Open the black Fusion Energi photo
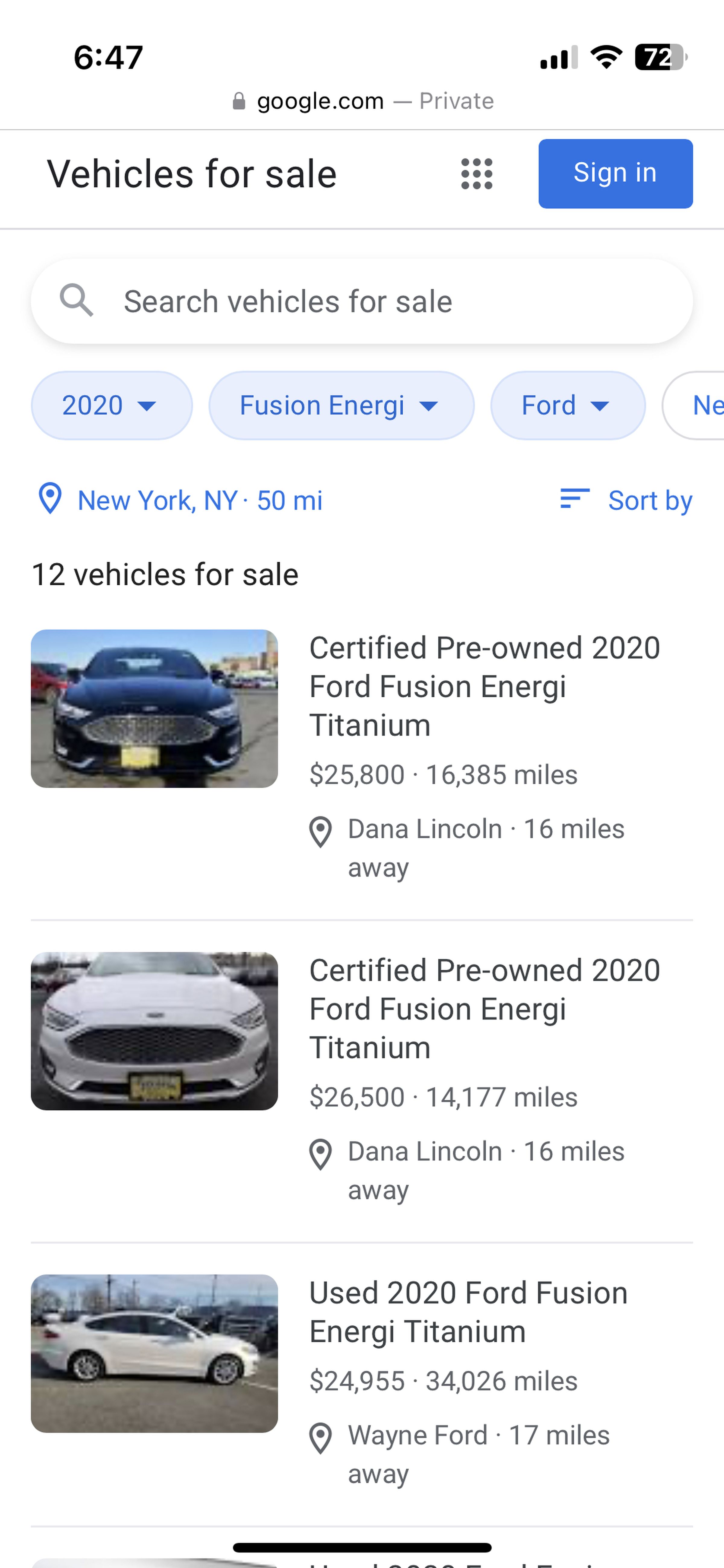 tap(154, 708)
